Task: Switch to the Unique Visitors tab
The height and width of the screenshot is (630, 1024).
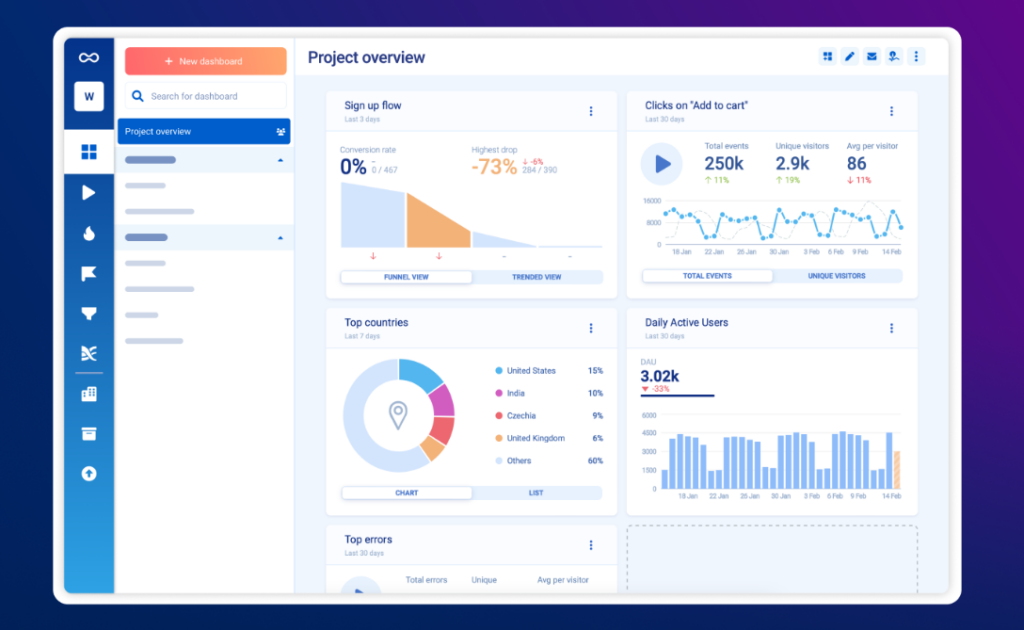Action: tap(837, 275)
